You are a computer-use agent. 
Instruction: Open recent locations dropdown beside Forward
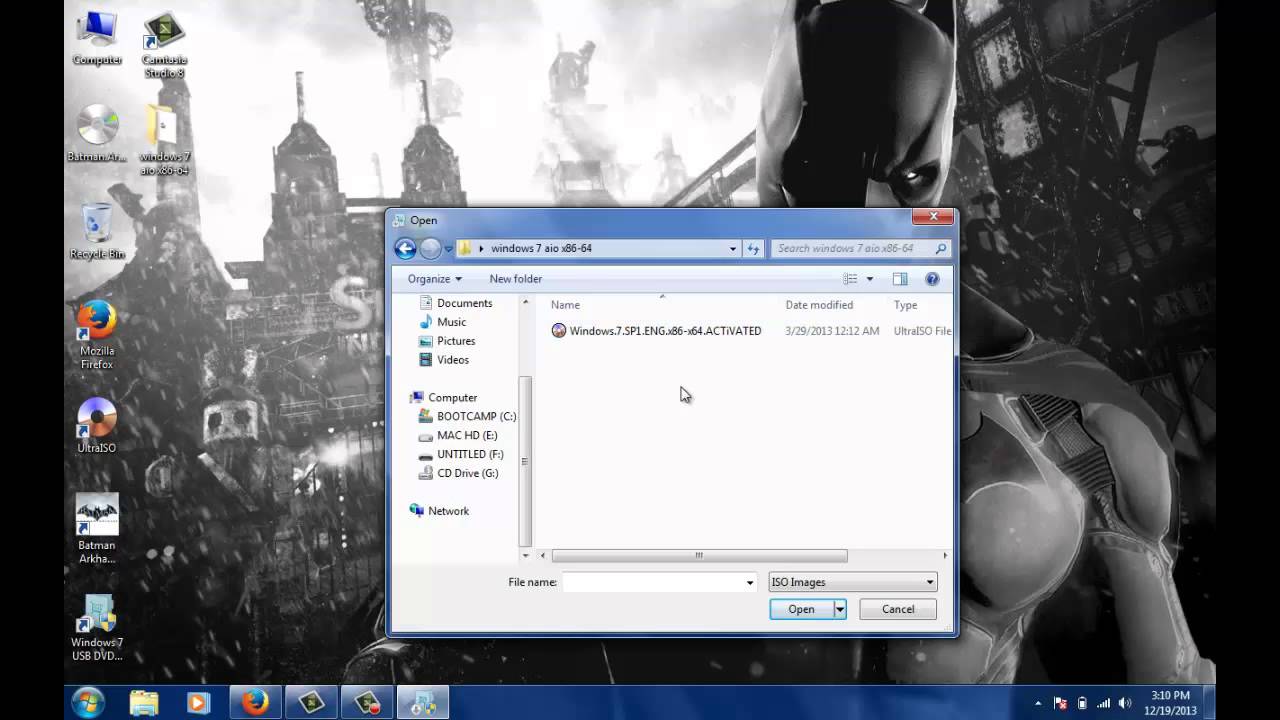tap(448, 249)
